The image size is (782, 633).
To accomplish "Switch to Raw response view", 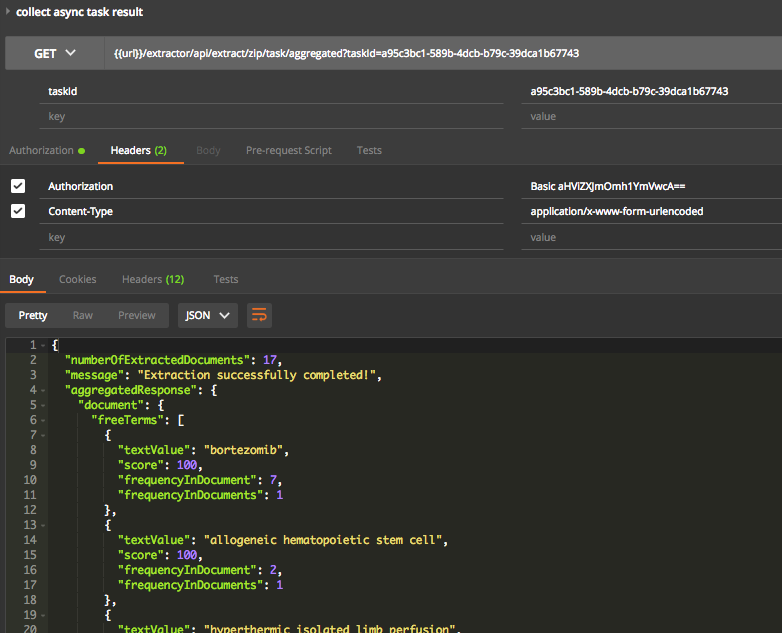I will pos(82,315).
